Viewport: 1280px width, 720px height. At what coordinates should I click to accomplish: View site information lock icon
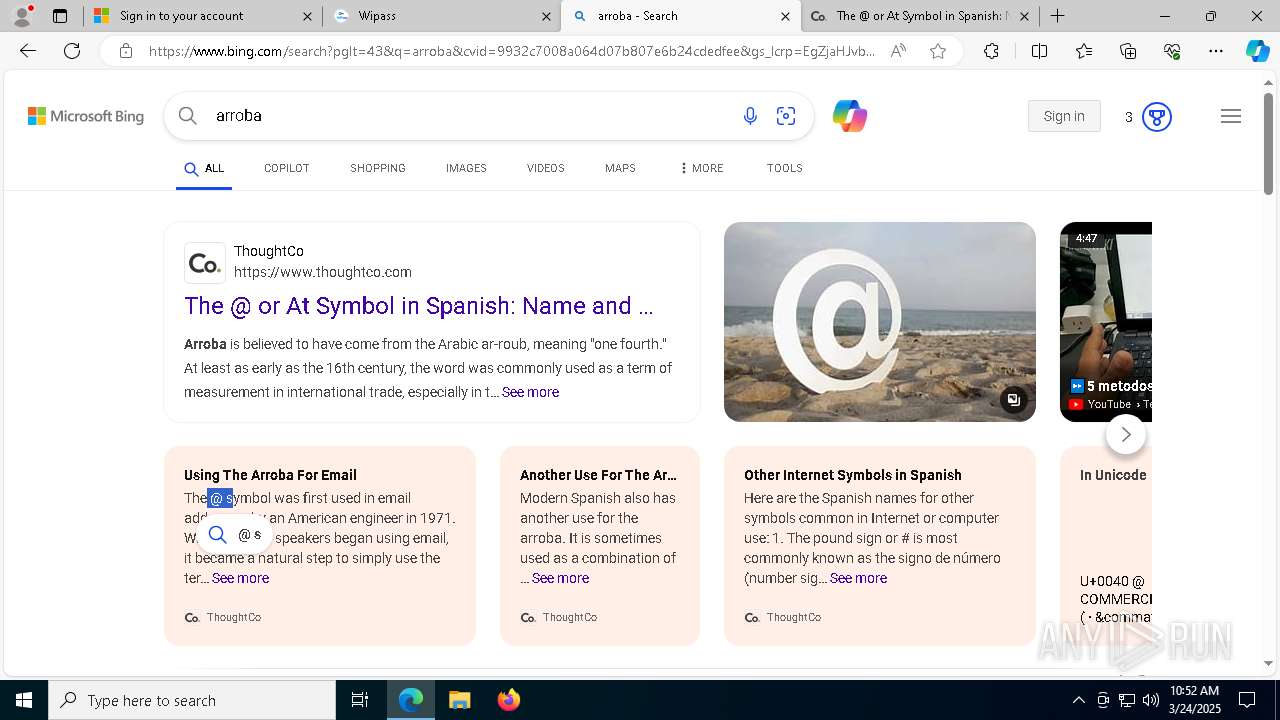pos(126,51)
